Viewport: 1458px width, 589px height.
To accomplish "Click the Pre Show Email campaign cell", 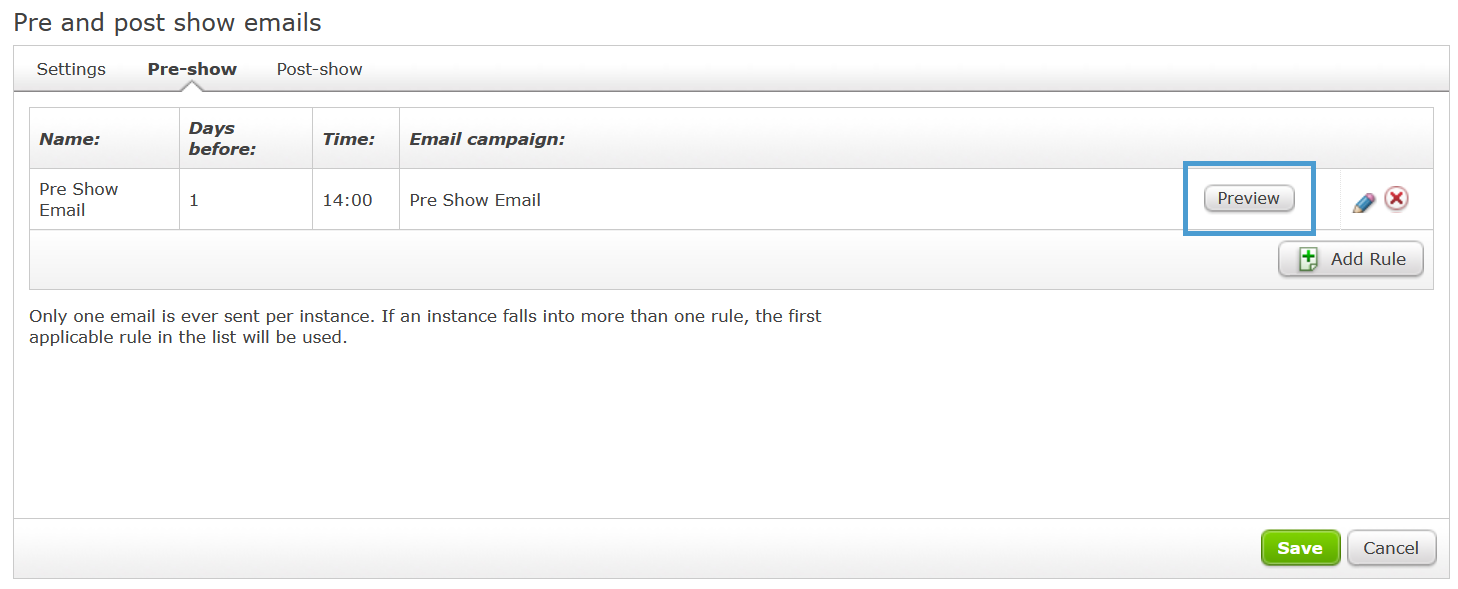I will (x=475, y=200).
